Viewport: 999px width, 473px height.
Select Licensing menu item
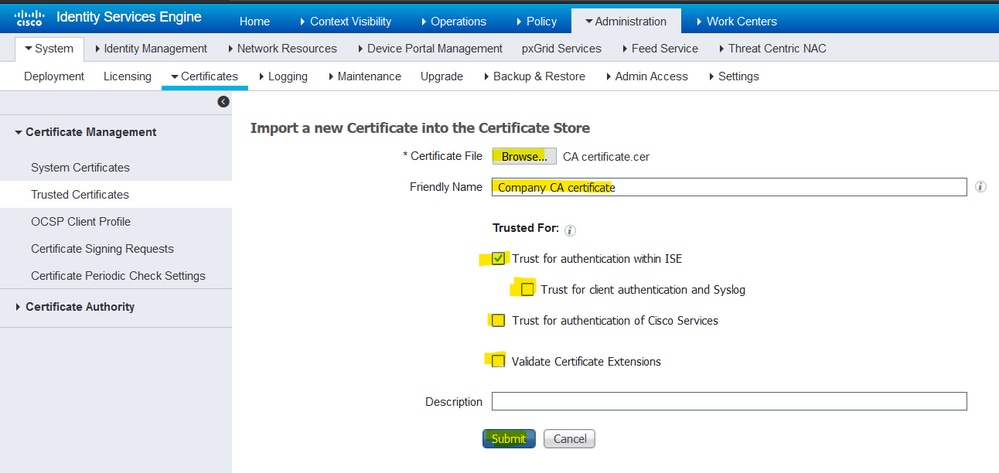click(127, 76)
